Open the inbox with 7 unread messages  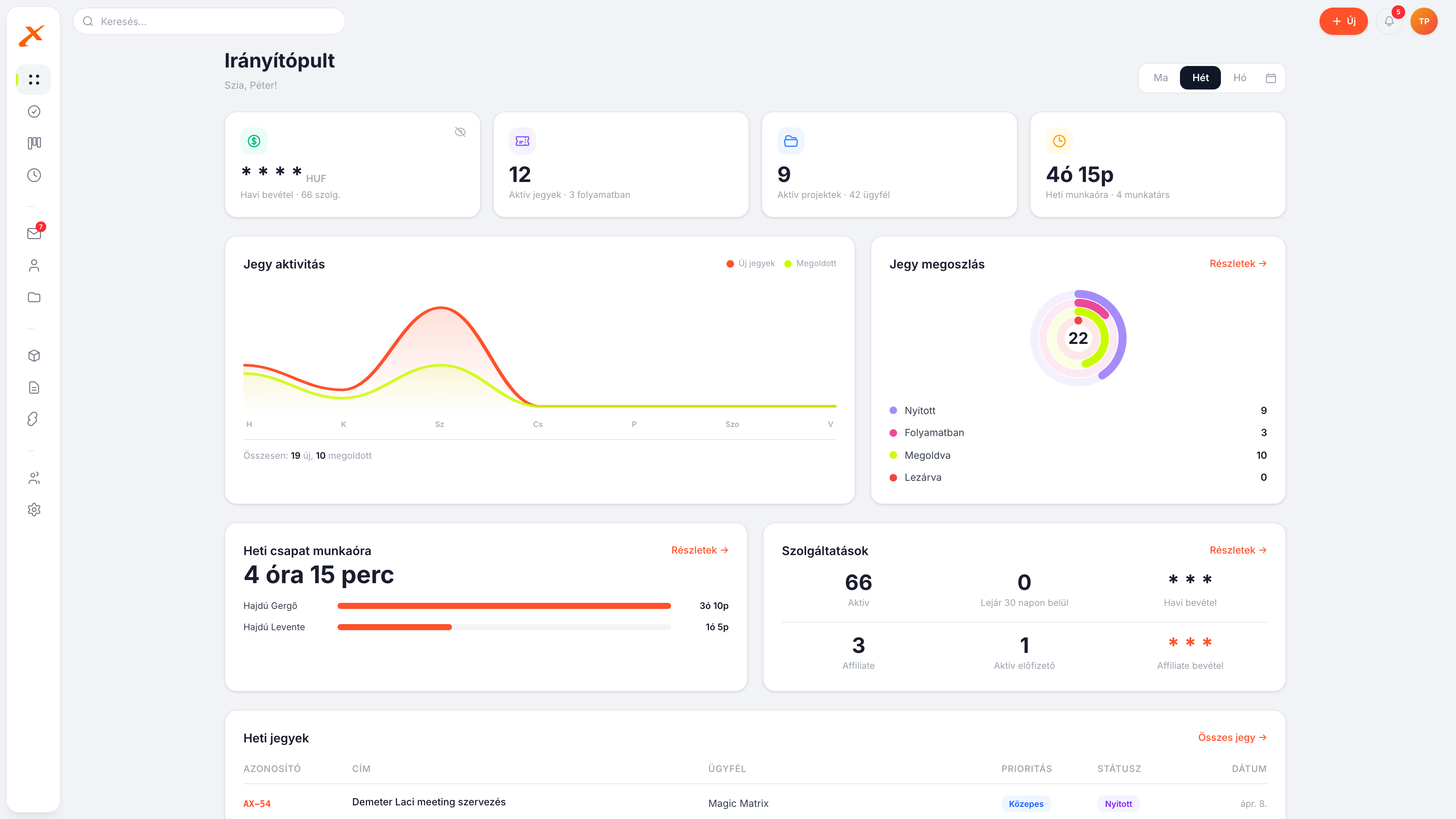pos(33,234)
